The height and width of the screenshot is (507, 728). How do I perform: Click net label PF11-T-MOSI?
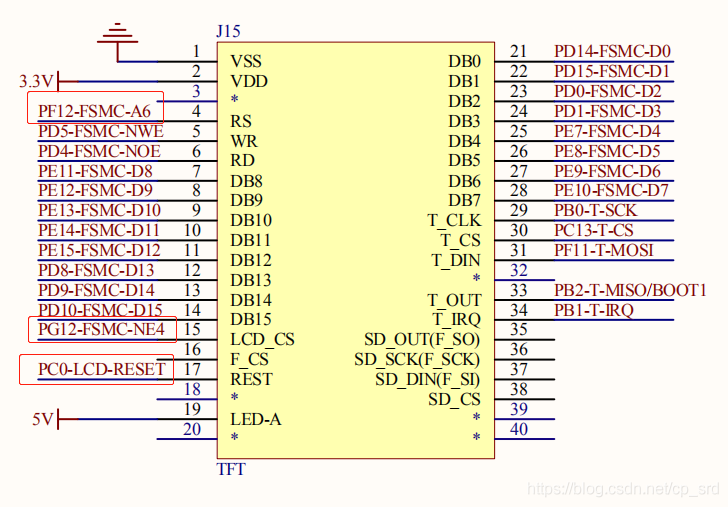tap(604, 250)
